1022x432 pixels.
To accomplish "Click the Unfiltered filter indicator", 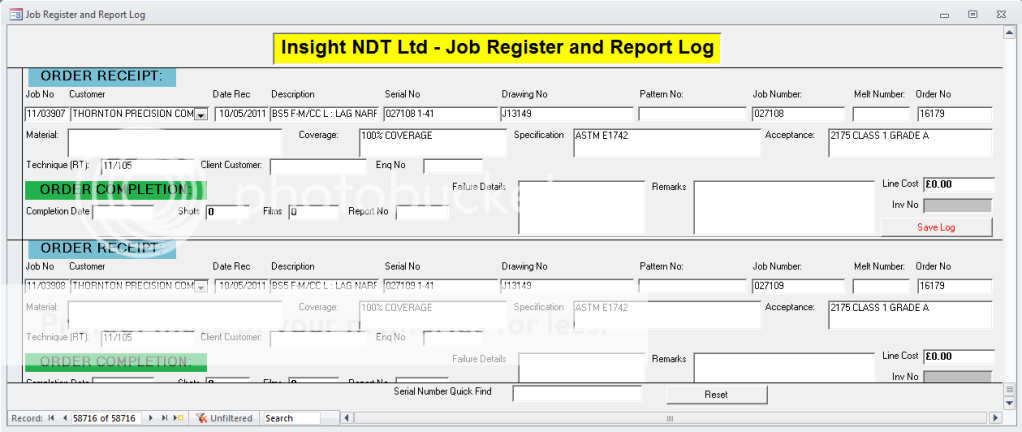I will 224,418.
